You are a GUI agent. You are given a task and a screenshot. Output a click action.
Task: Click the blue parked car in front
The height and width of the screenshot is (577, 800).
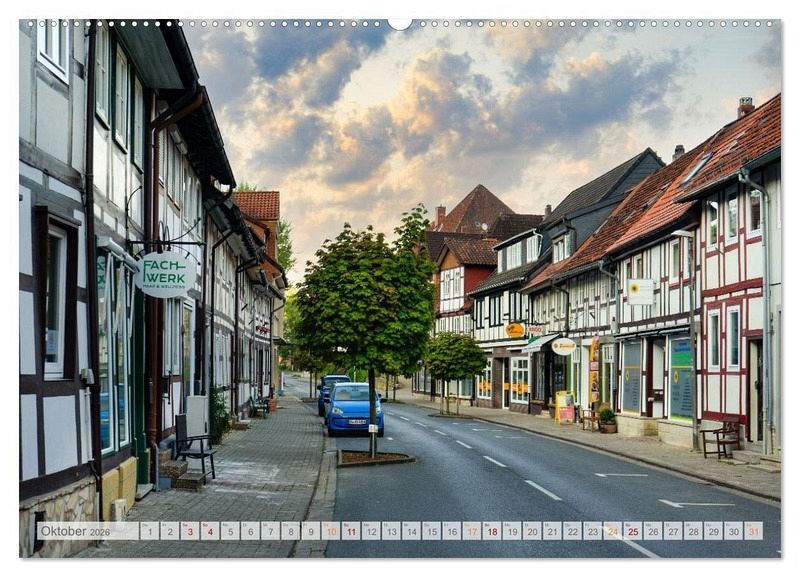click(352, 408)
